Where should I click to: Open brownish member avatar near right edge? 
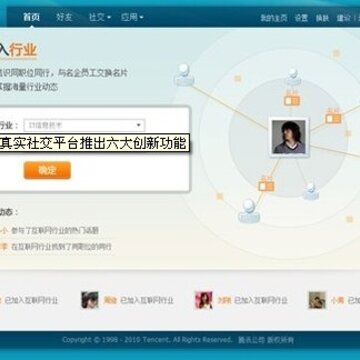click(x=317, y=300)
